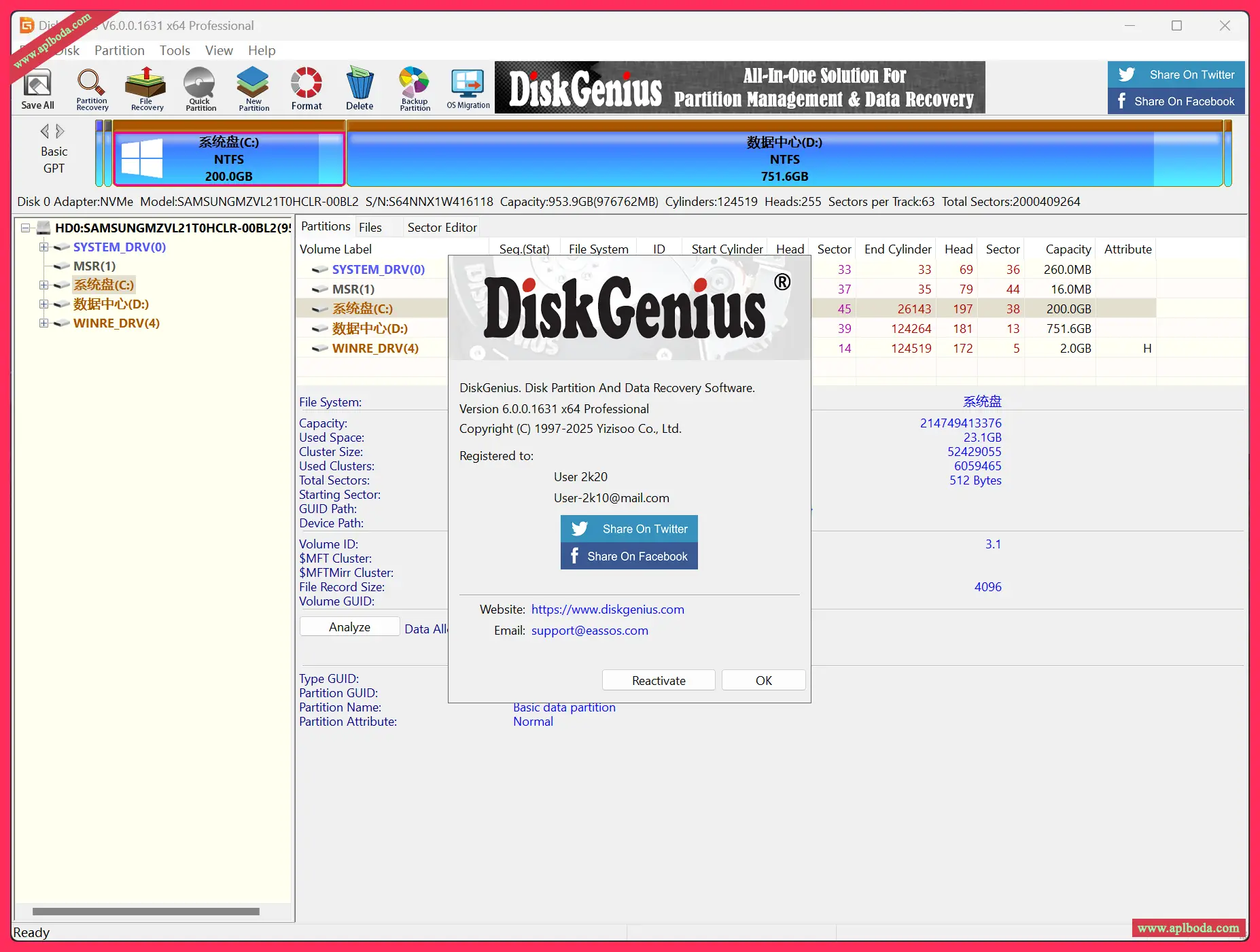Open the diskgenius.com website link

pos(608,610)
